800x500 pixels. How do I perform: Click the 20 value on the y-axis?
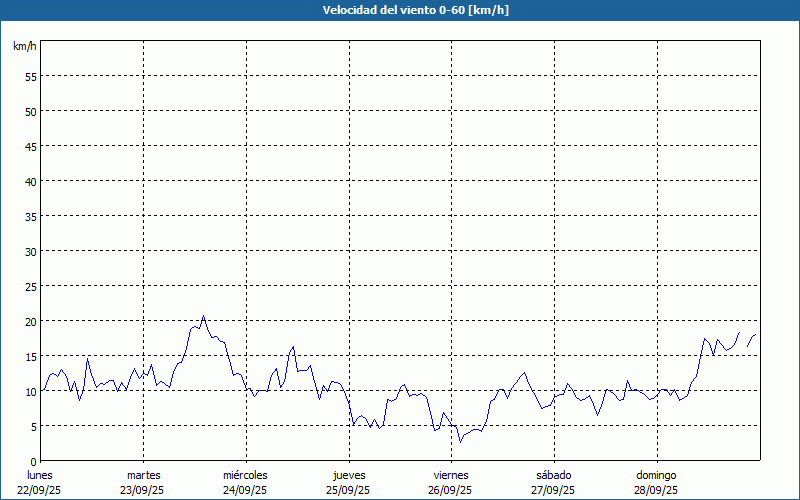[30, 321]
